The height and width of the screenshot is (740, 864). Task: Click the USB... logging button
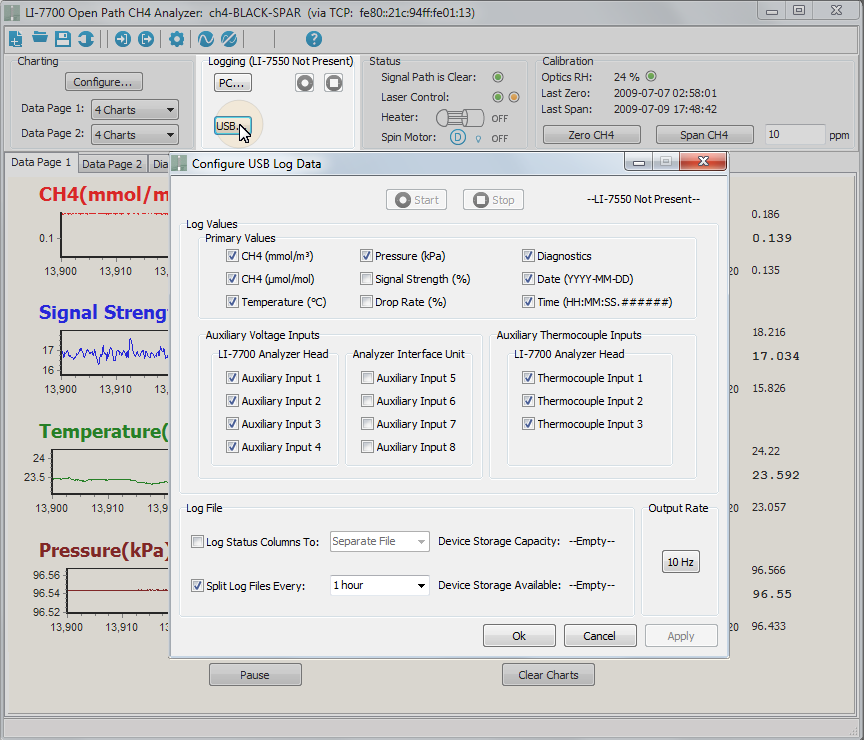pos(233,126)
